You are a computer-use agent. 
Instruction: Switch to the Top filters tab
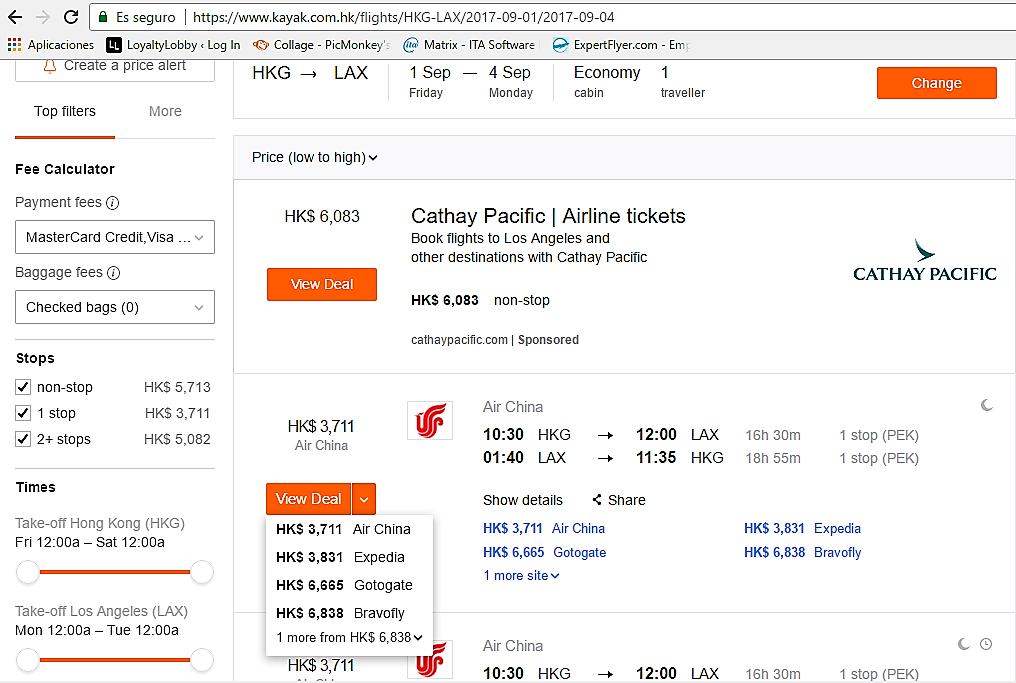(65, 111)
